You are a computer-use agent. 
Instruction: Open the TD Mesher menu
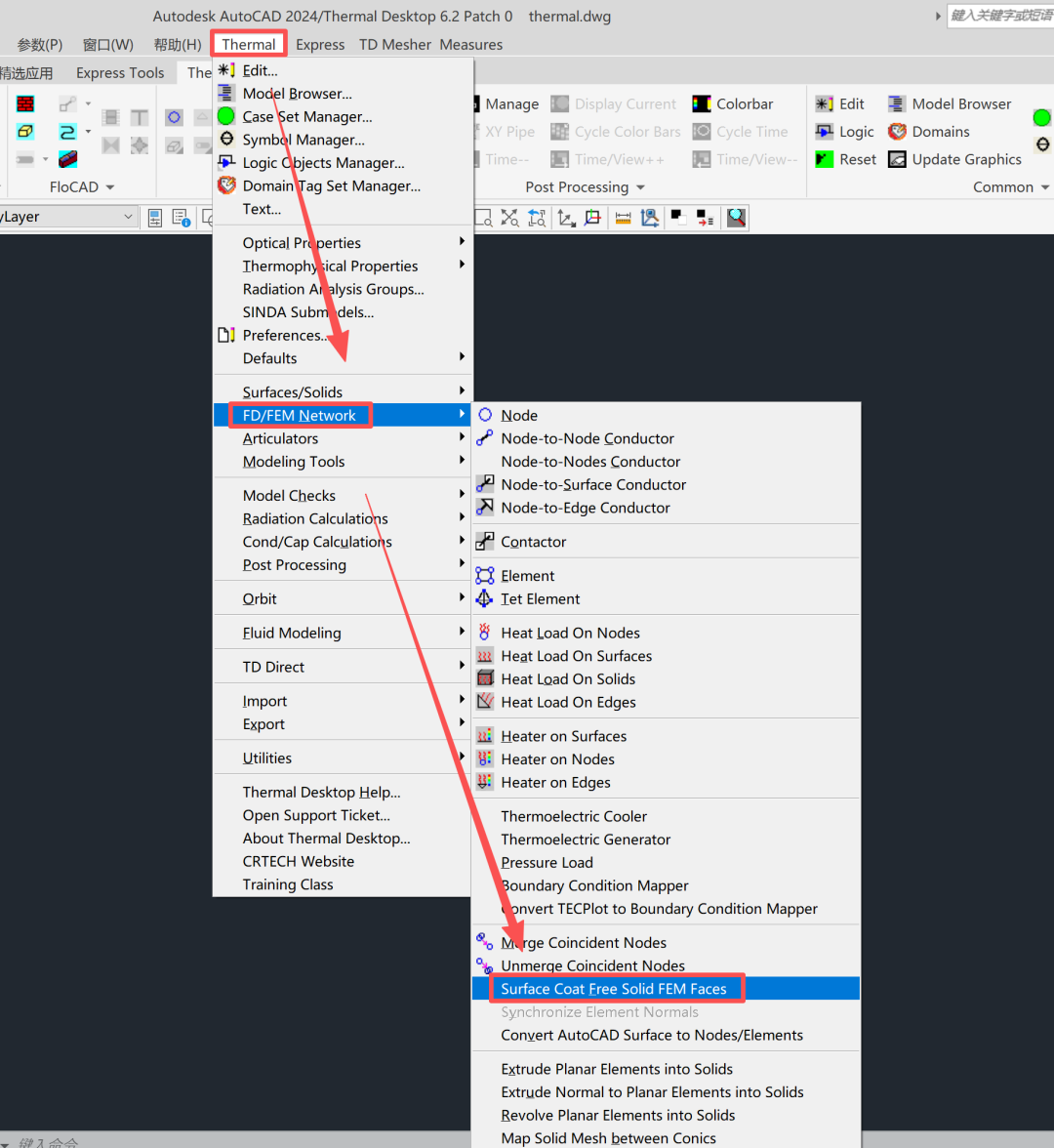pyautogui.click(x=394, y=45)
